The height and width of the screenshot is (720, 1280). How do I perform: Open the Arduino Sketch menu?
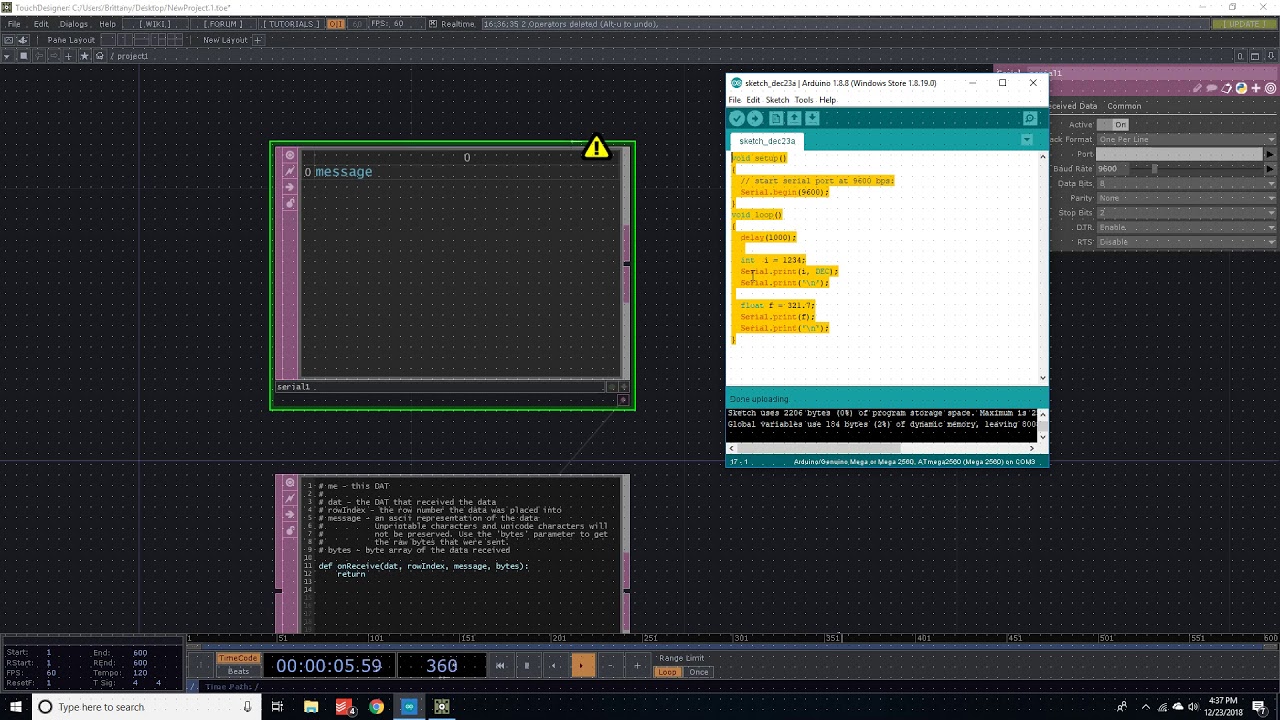pyautogui.click(x=777, y=100)
